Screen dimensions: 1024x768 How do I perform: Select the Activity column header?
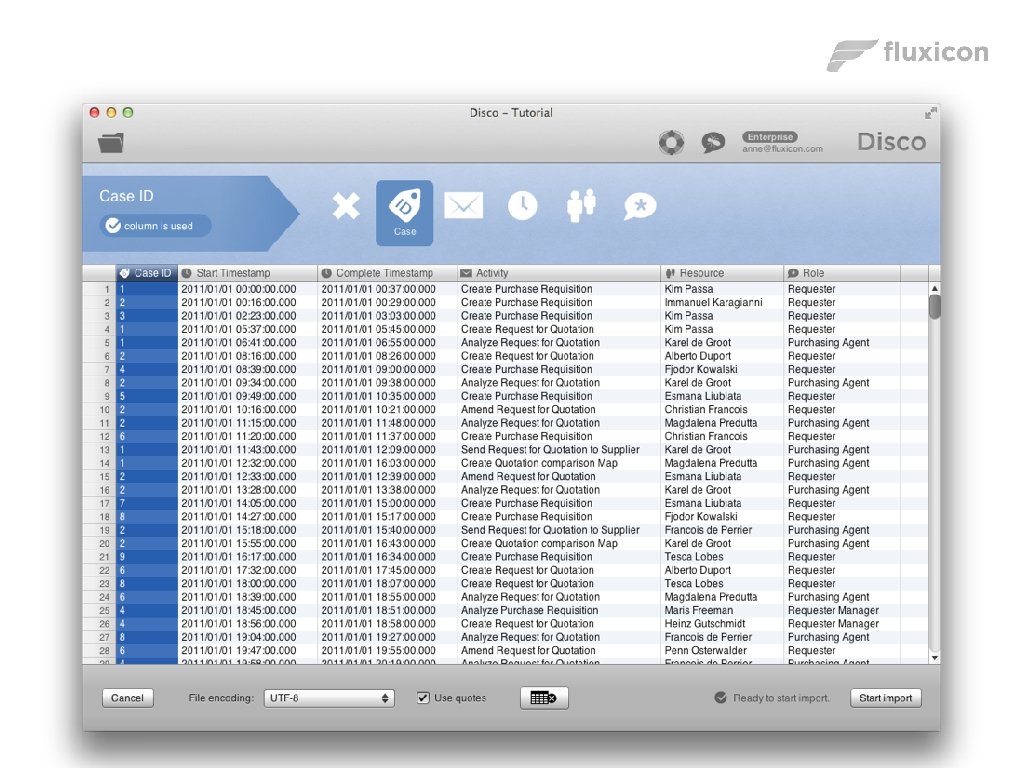click(558, 273)
